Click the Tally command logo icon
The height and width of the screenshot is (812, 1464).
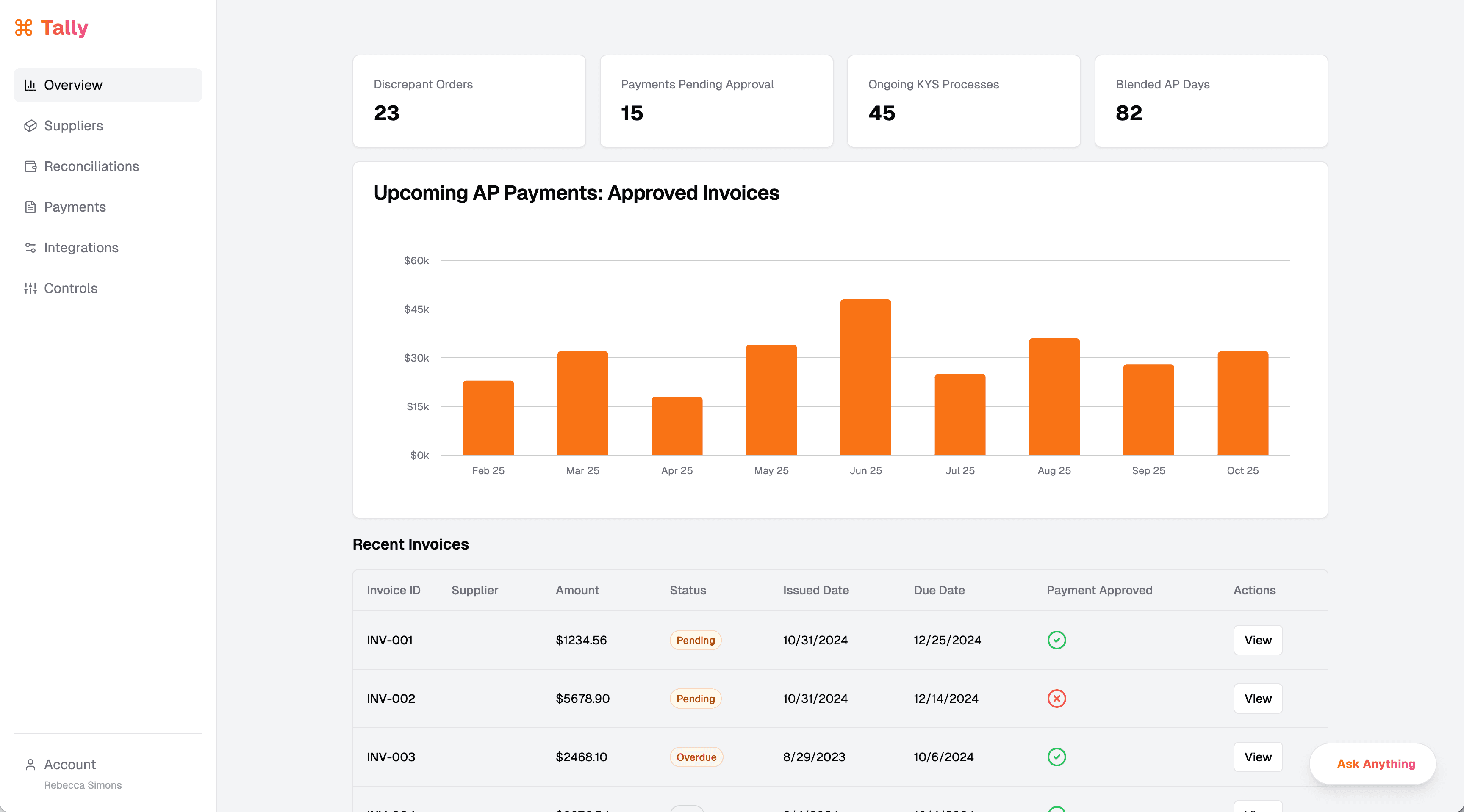[24, 27]
